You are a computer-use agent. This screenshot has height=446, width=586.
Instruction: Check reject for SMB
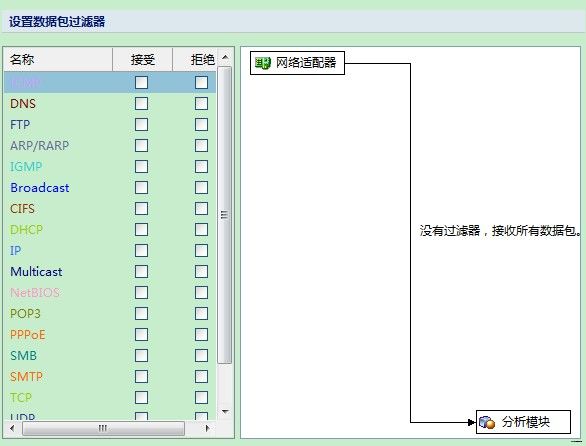coord(201,355)
